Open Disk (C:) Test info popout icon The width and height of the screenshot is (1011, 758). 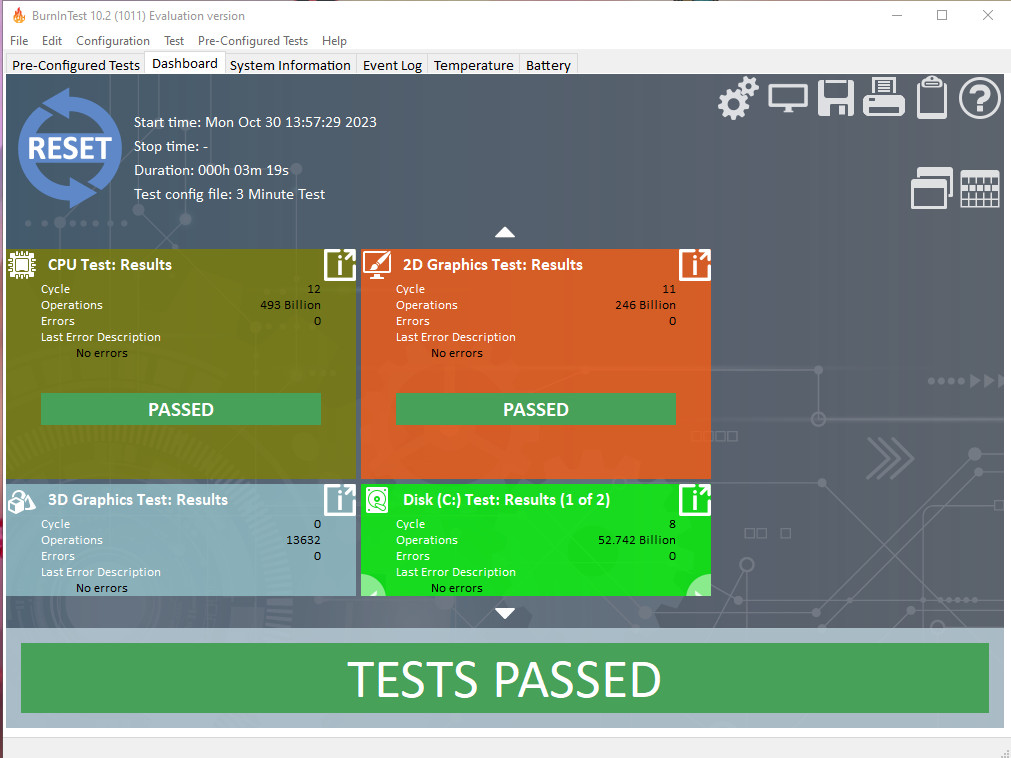(695, 500)
